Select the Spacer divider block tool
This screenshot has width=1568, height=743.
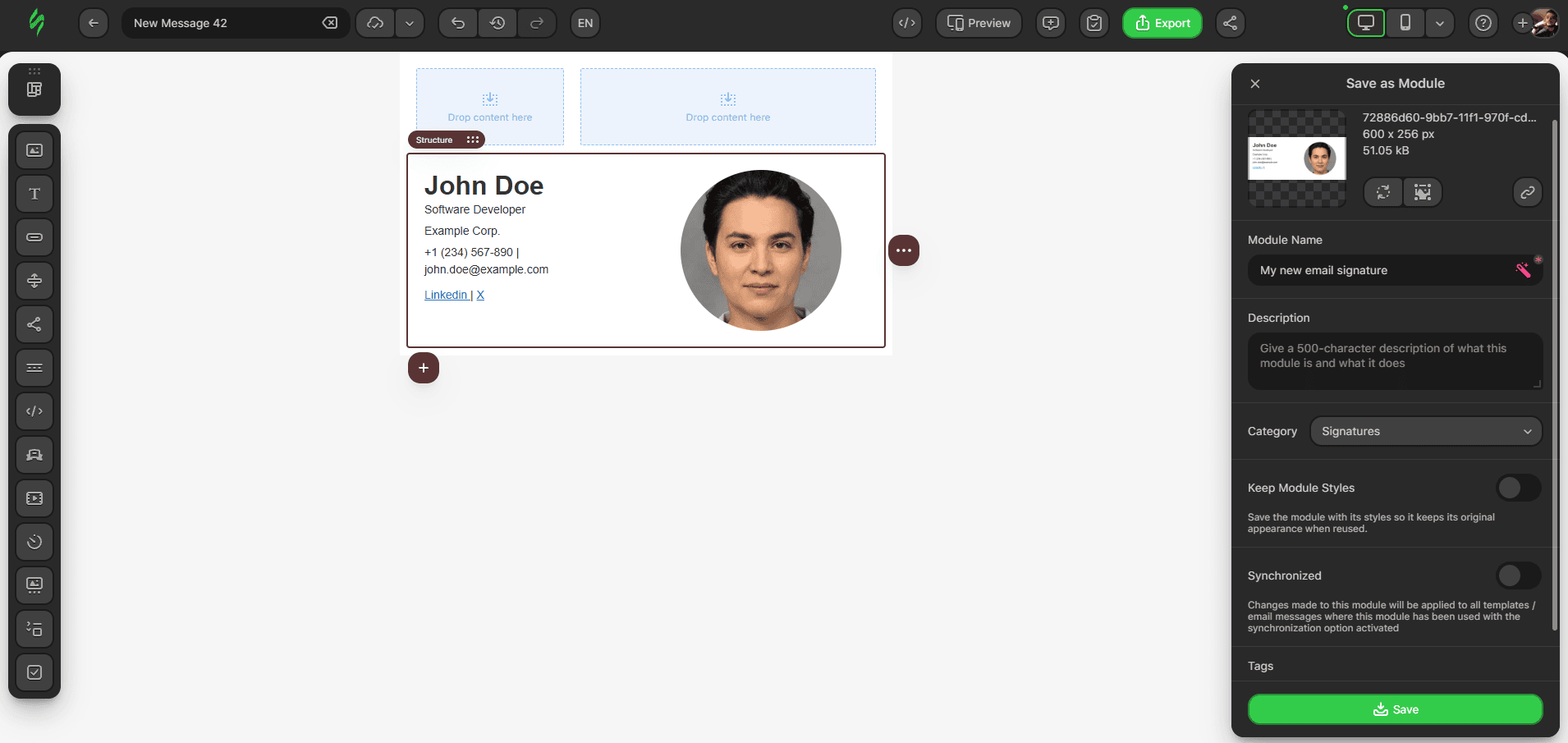point(34,281)
